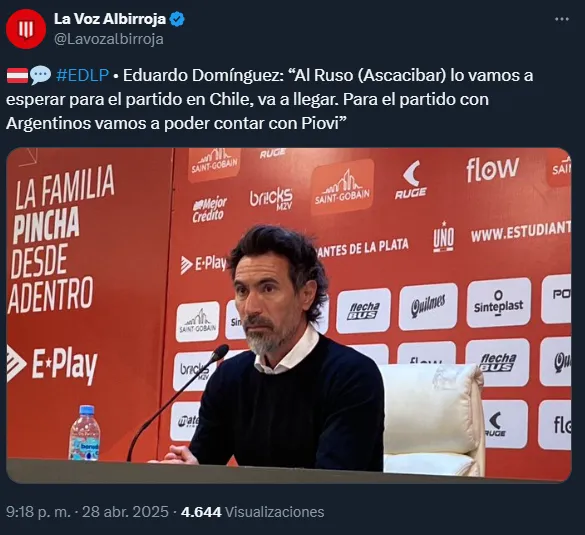Click the large E-Play logo on banner
The width and height of the screenshot is (585, 535).
tap(52, 366)
